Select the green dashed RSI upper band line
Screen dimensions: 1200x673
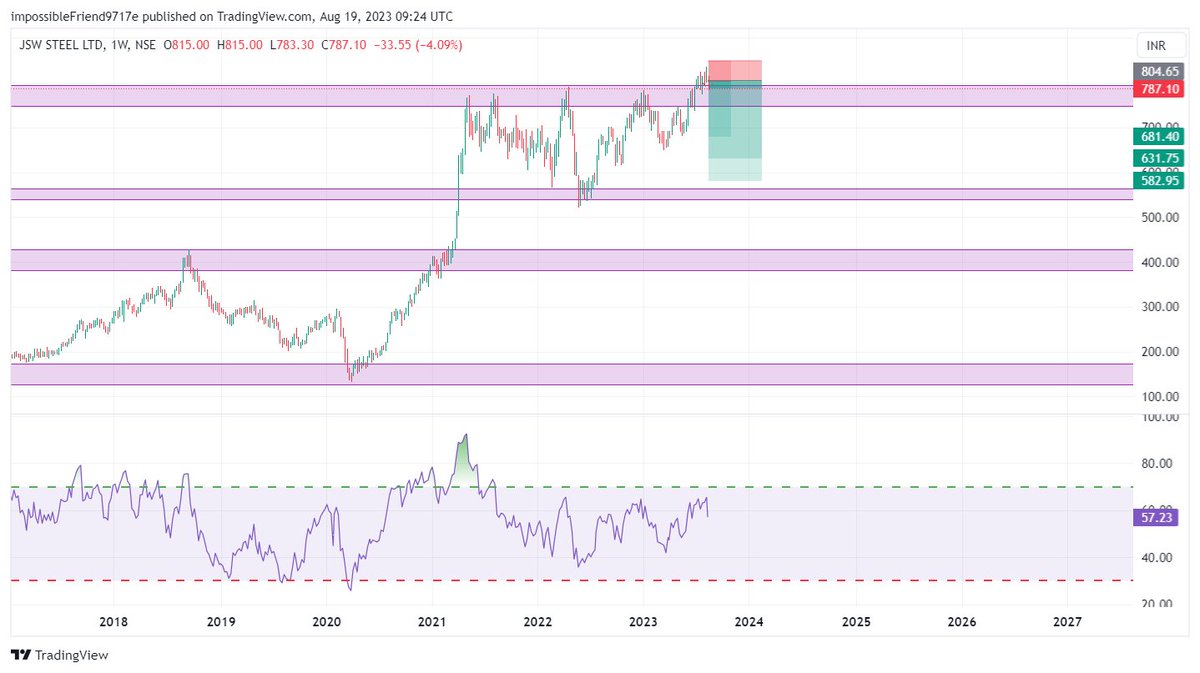coord(572,487)
